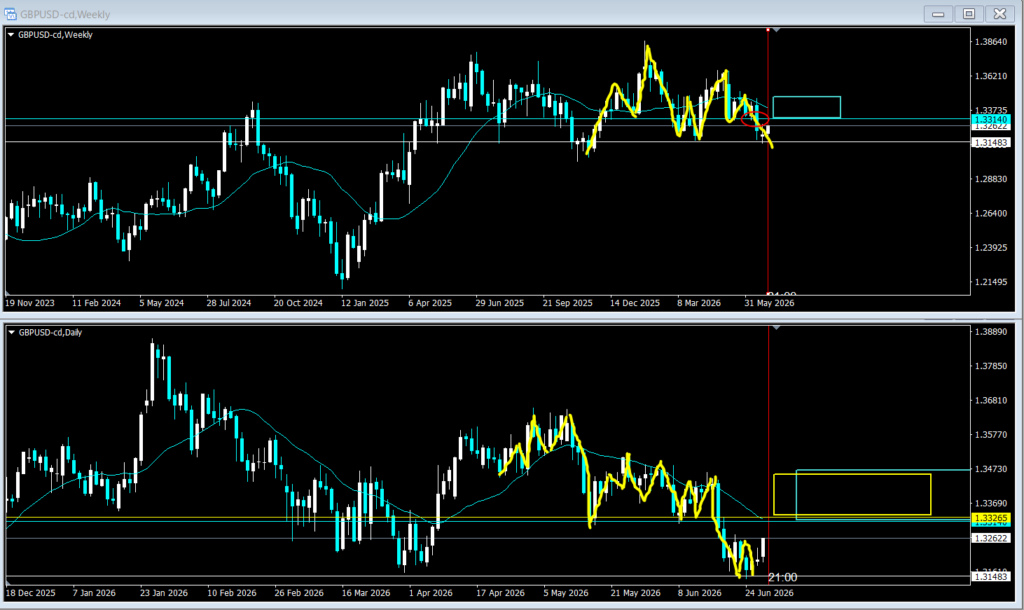Click the 24 Jun 2026 date on daily axis

point(769,593)
